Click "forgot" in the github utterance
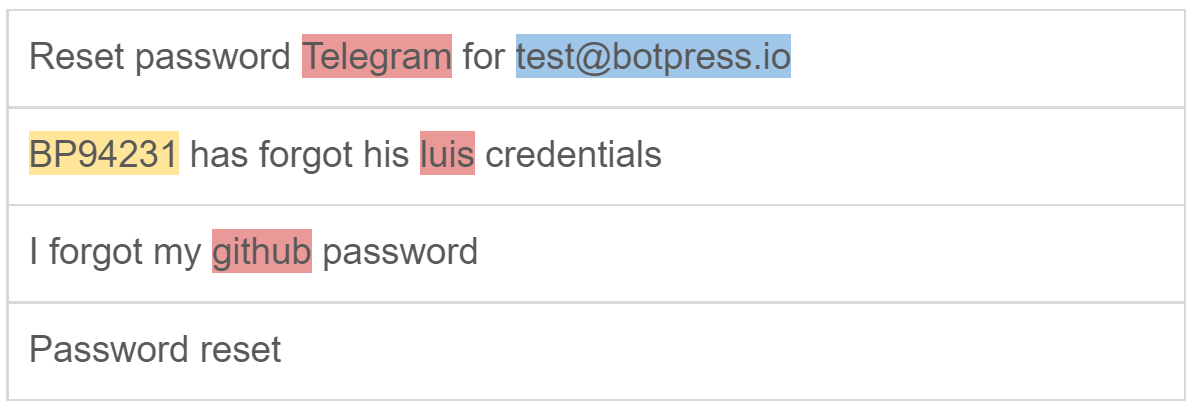 pos(95,252)
